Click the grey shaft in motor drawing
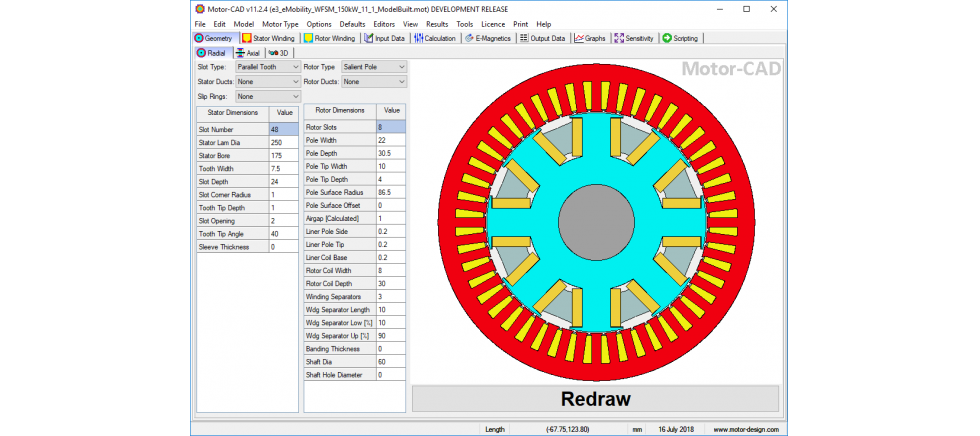 (x=596, y=220)
